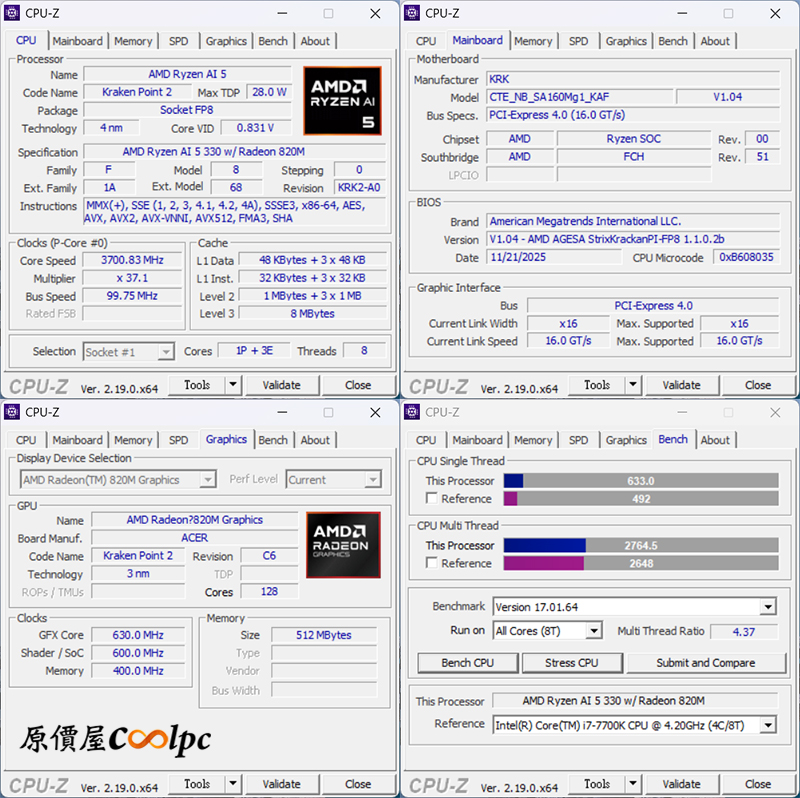Image resolution: width=800 pixels, height=798 pixels.
Task: Click the CPU-Z title bar icon in the Mainboard window
Action: point(411,13)
